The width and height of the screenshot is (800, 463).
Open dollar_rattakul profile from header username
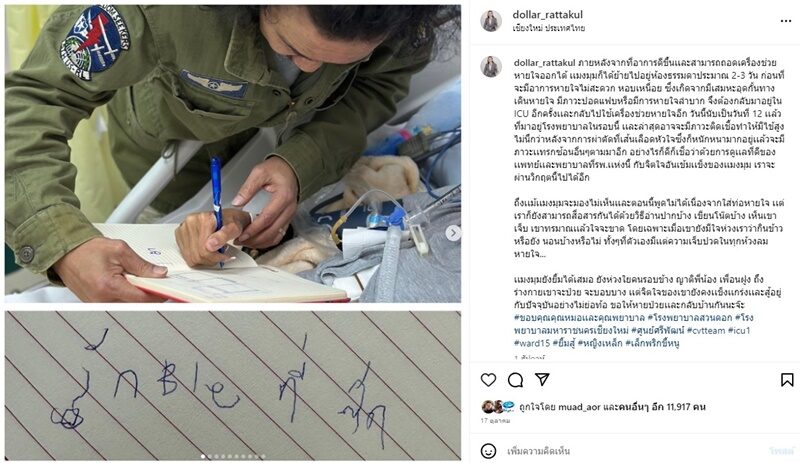[547, 15]
